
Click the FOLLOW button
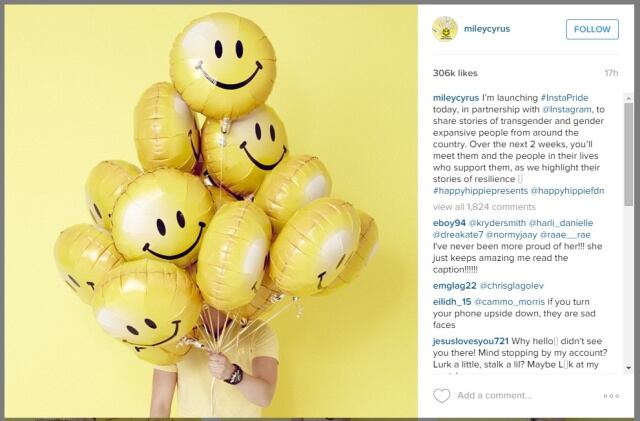point(592,29)
